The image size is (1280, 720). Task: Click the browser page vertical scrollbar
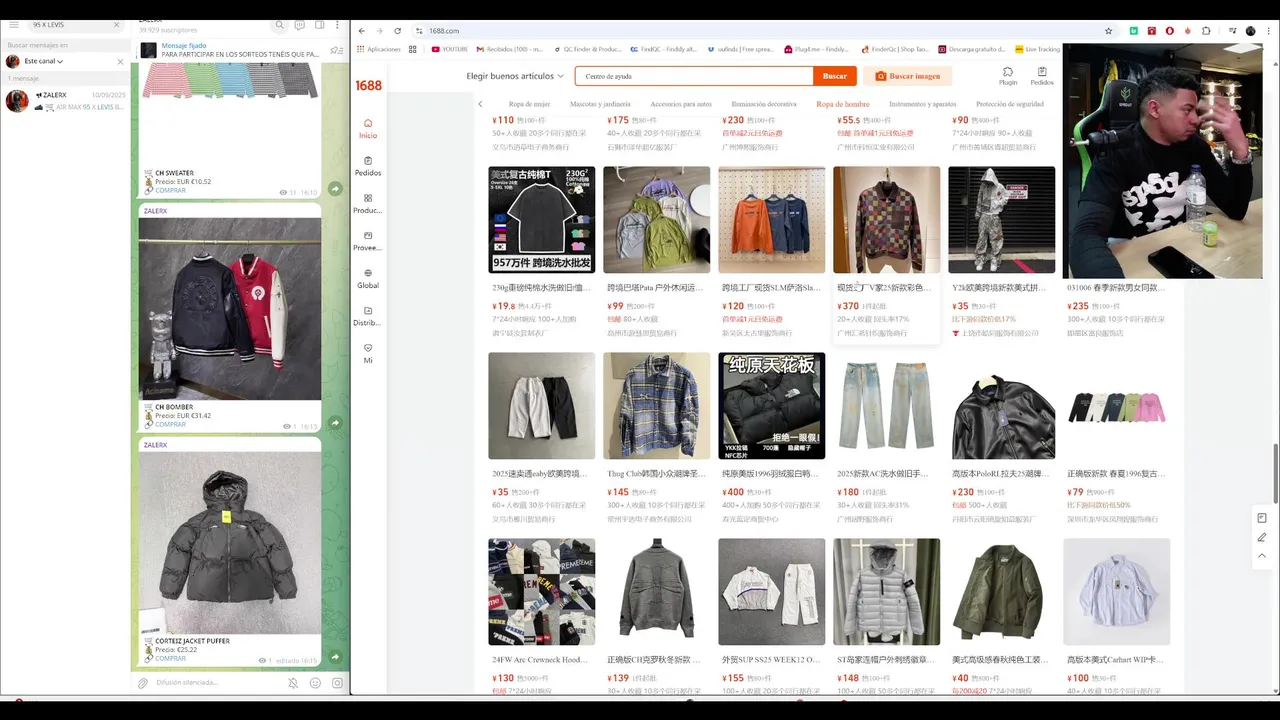(1275, 472)
